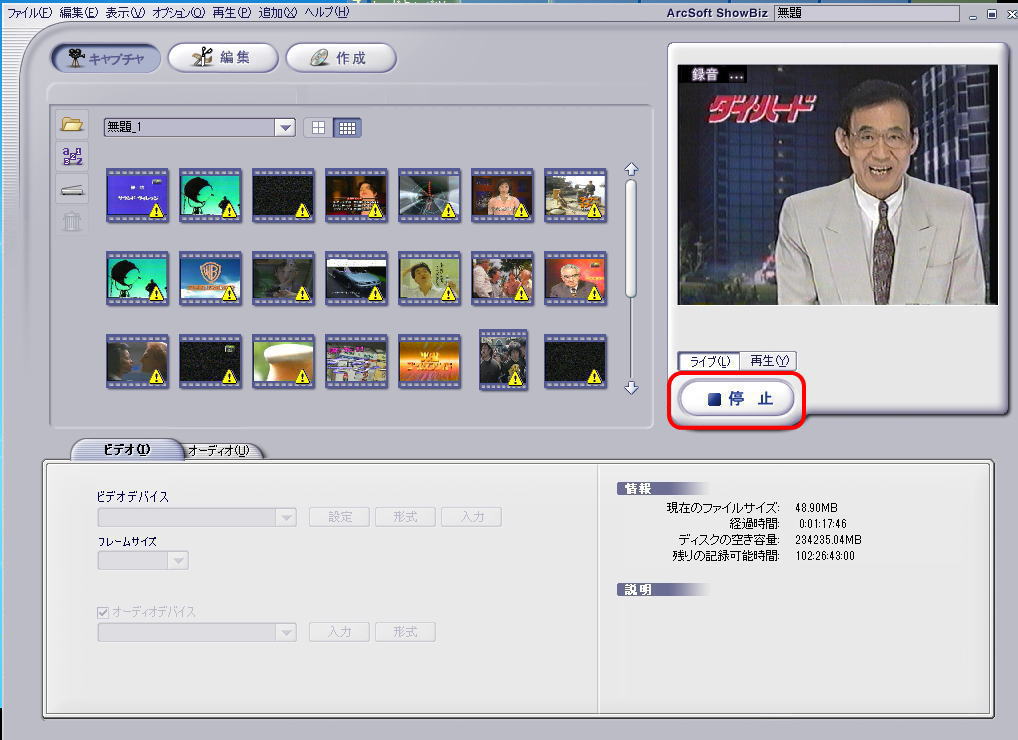Select the woman in pink clip thumbnail

tap(502, 195)
